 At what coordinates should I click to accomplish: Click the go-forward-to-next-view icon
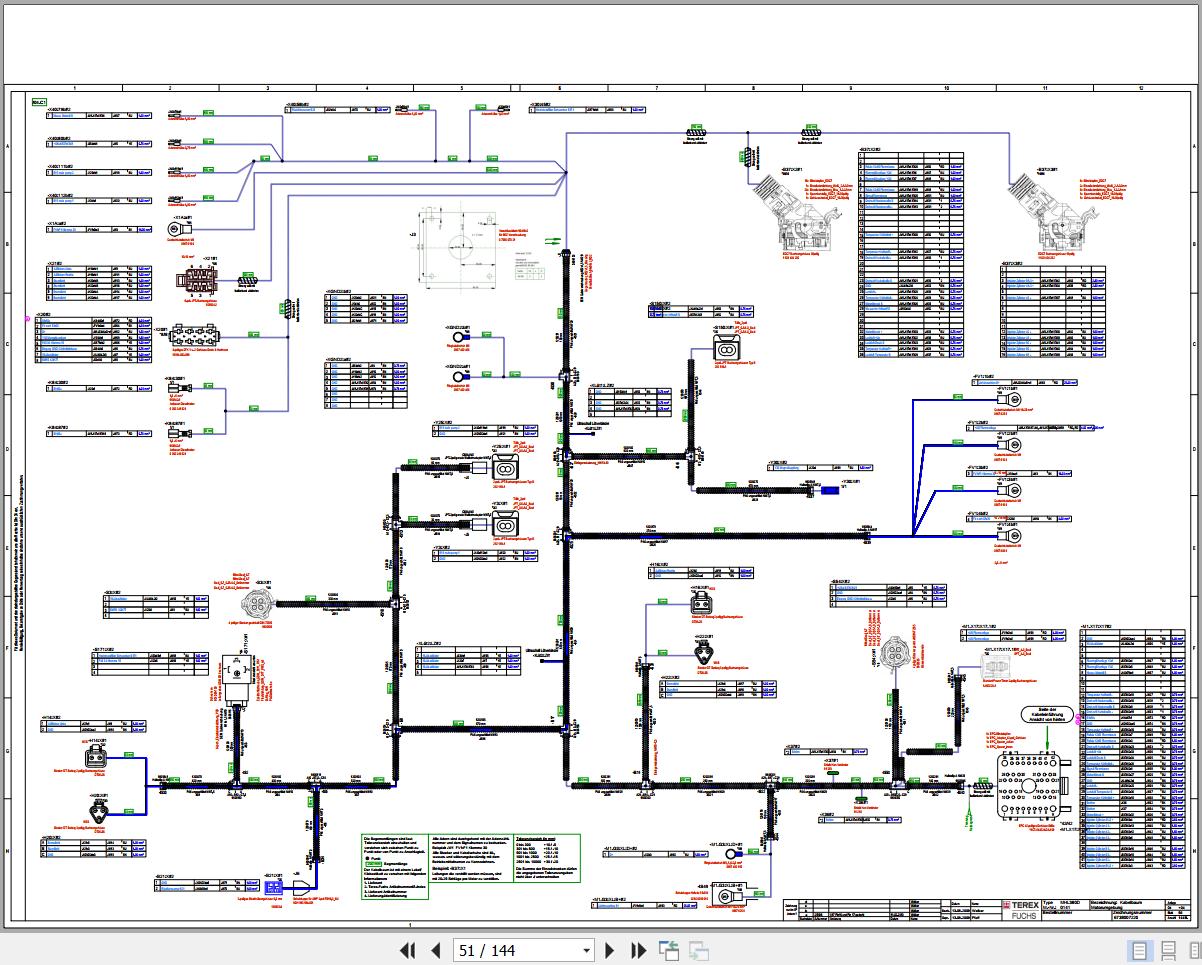697,951
